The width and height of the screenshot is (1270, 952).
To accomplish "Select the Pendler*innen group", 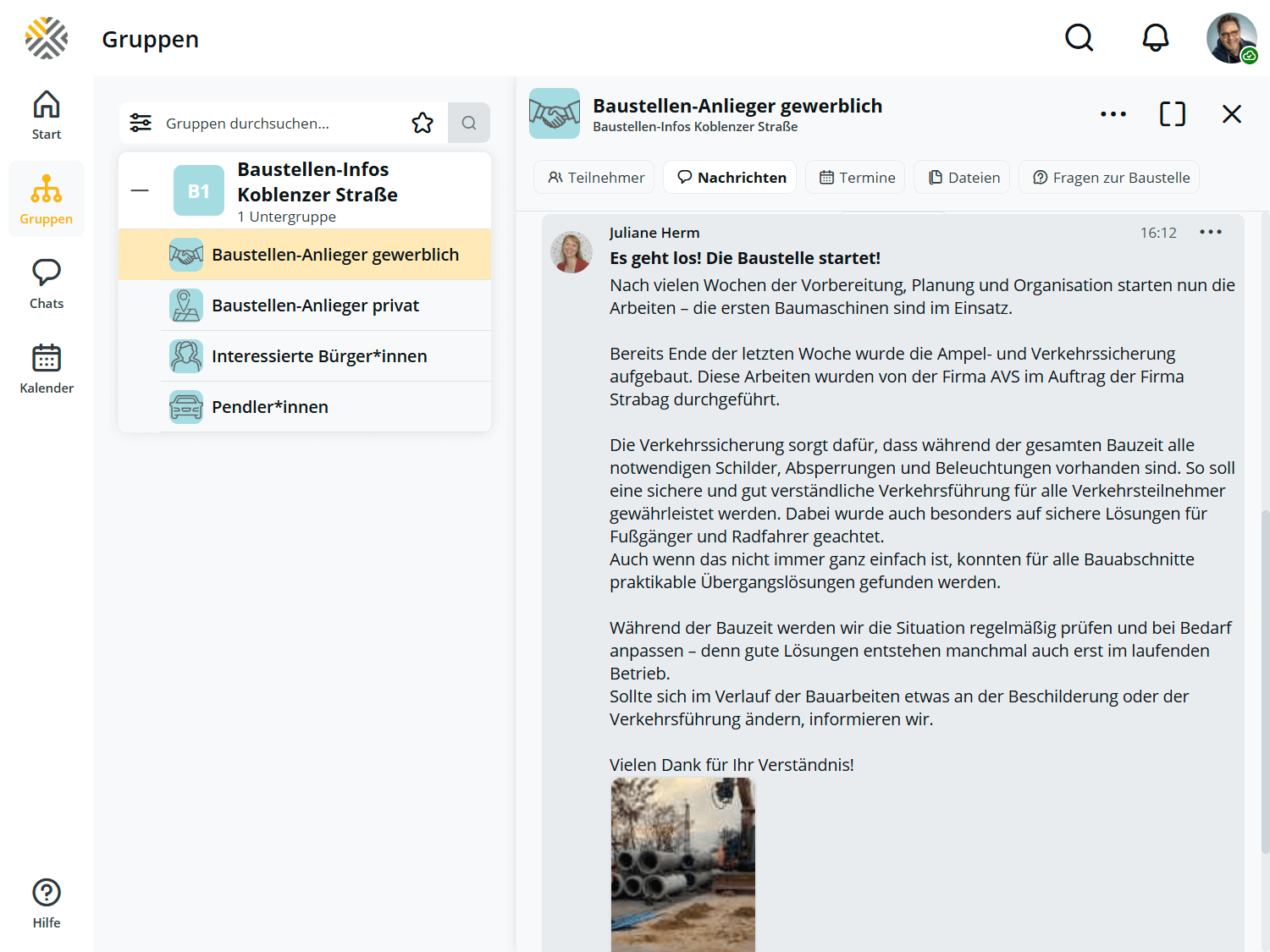I will click(270, 407).
